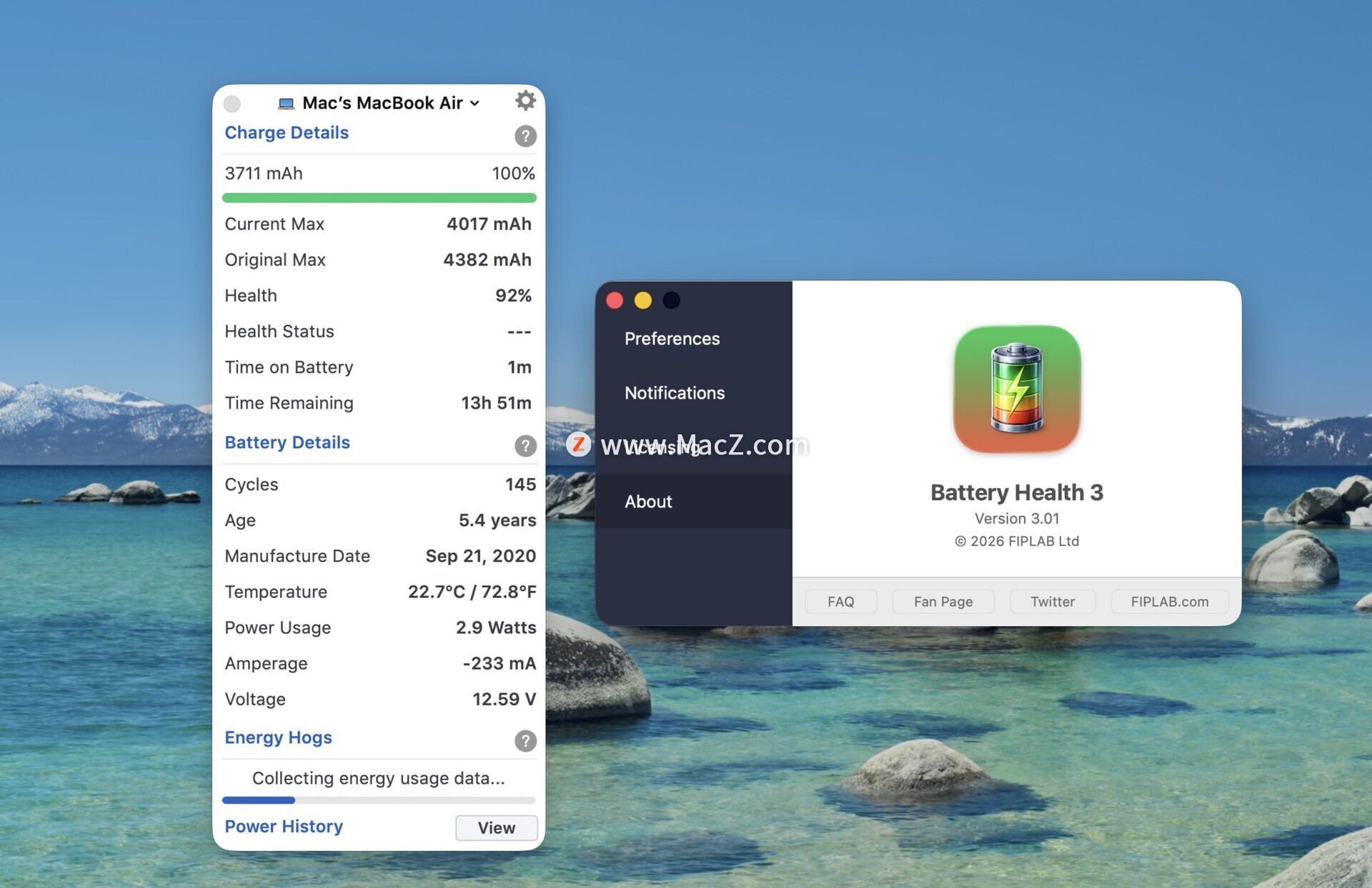Click the FAQ button
Viewport: 1372px width, 888px height.
click(840, 602)
